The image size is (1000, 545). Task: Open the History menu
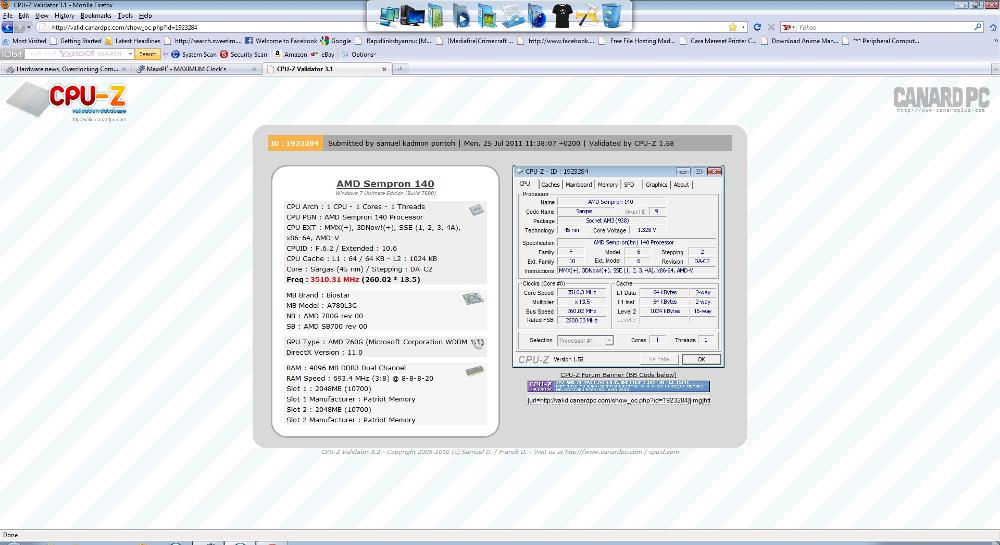click(x=64, y=15)
